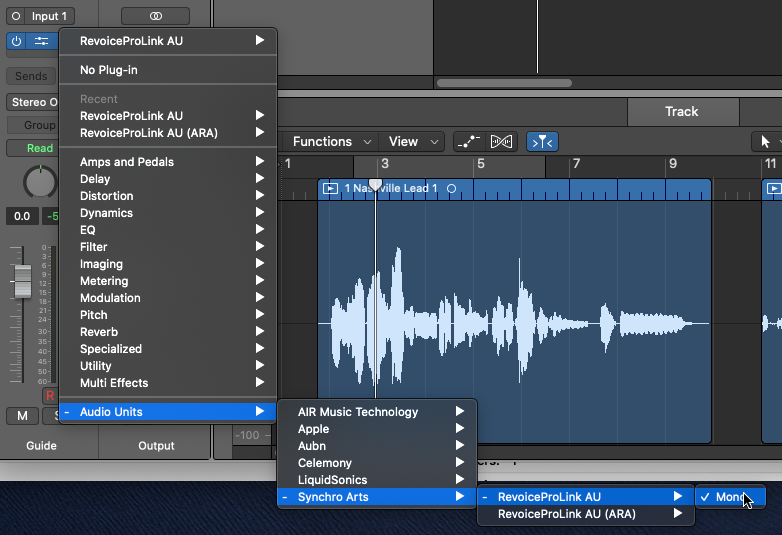Click the loop circle on Nashville Lead region

[x=451, y=188]
